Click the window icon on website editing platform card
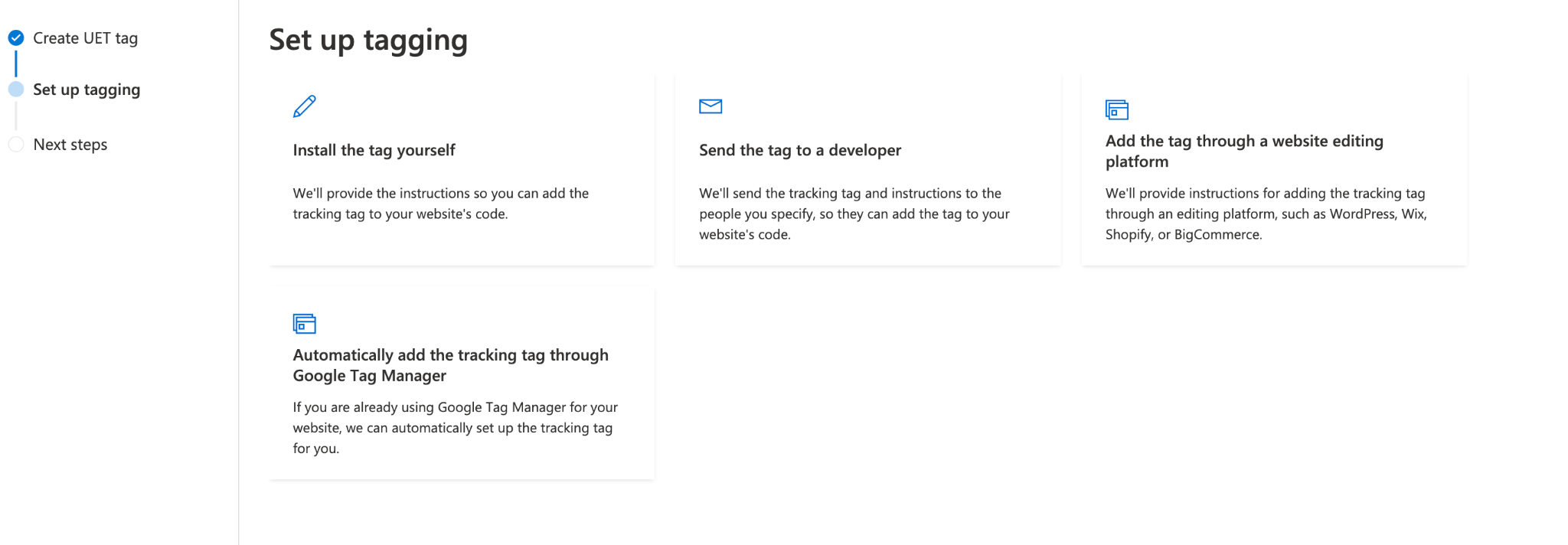 click(x=1117, y=109)
